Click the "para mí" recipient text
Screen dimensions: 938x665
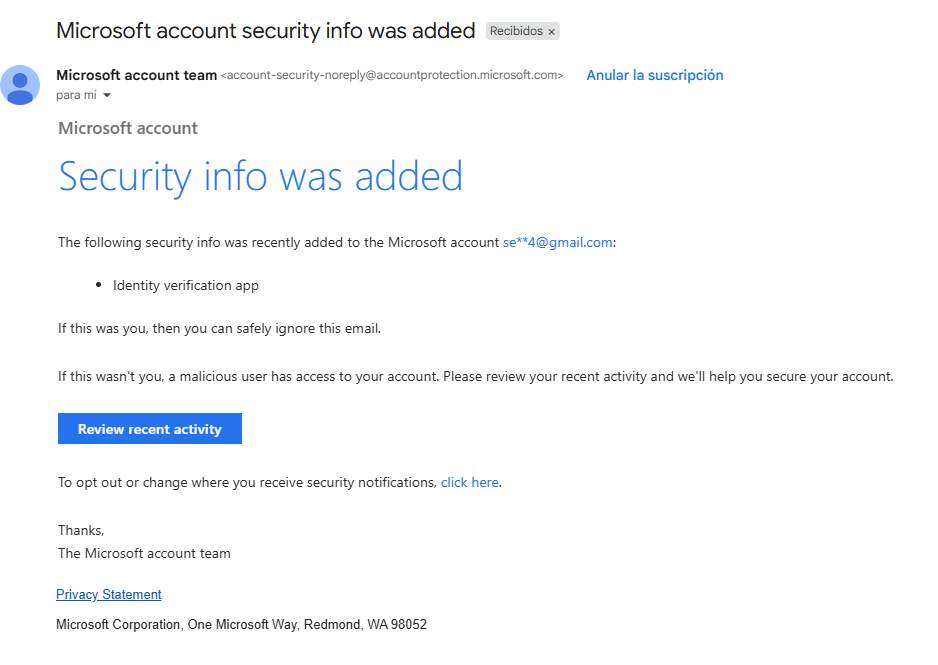click(x=76, y=96)
